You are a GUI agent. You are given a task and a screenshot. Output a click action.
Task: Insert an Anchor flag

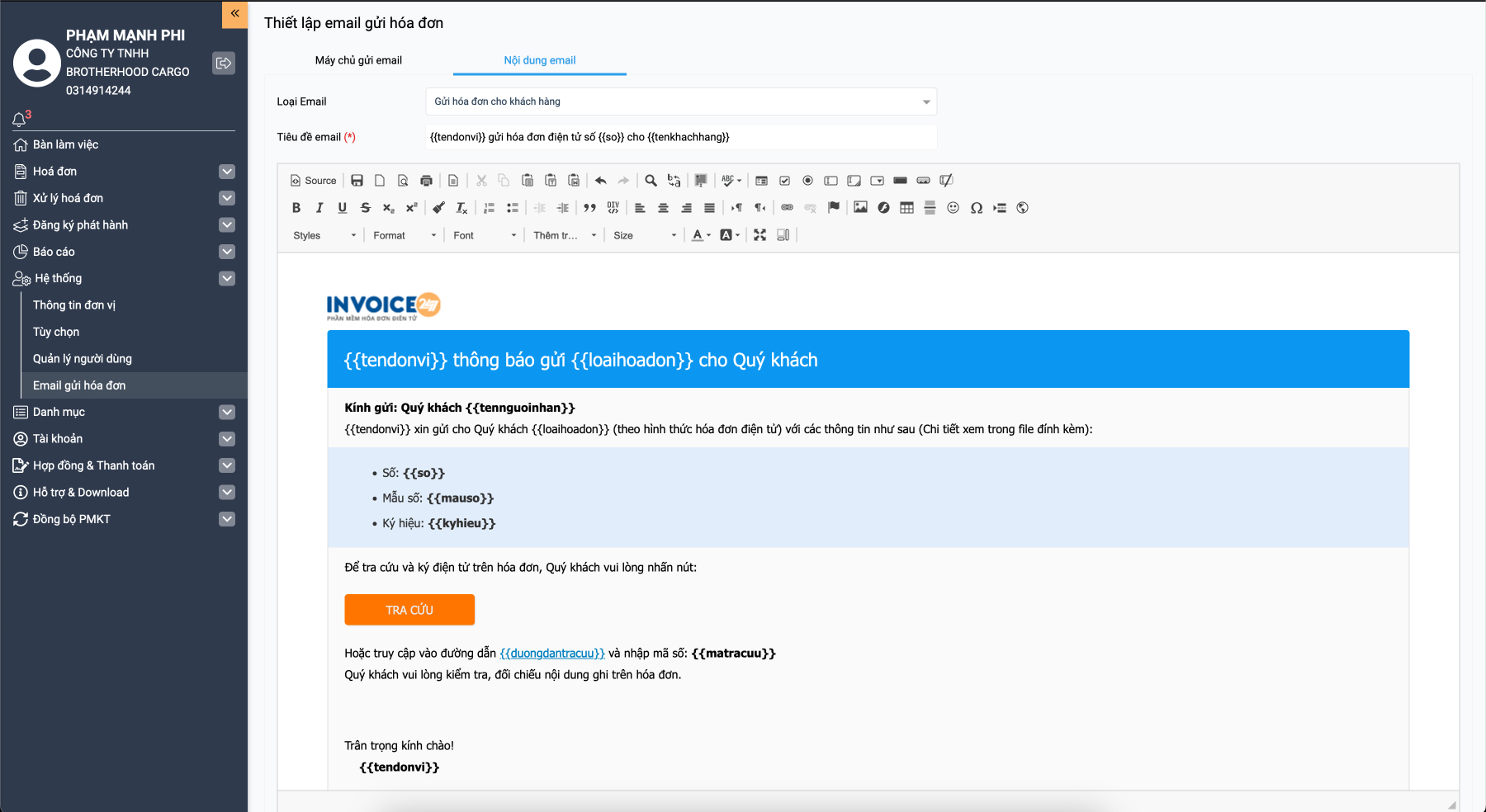(x=833, y=208)
